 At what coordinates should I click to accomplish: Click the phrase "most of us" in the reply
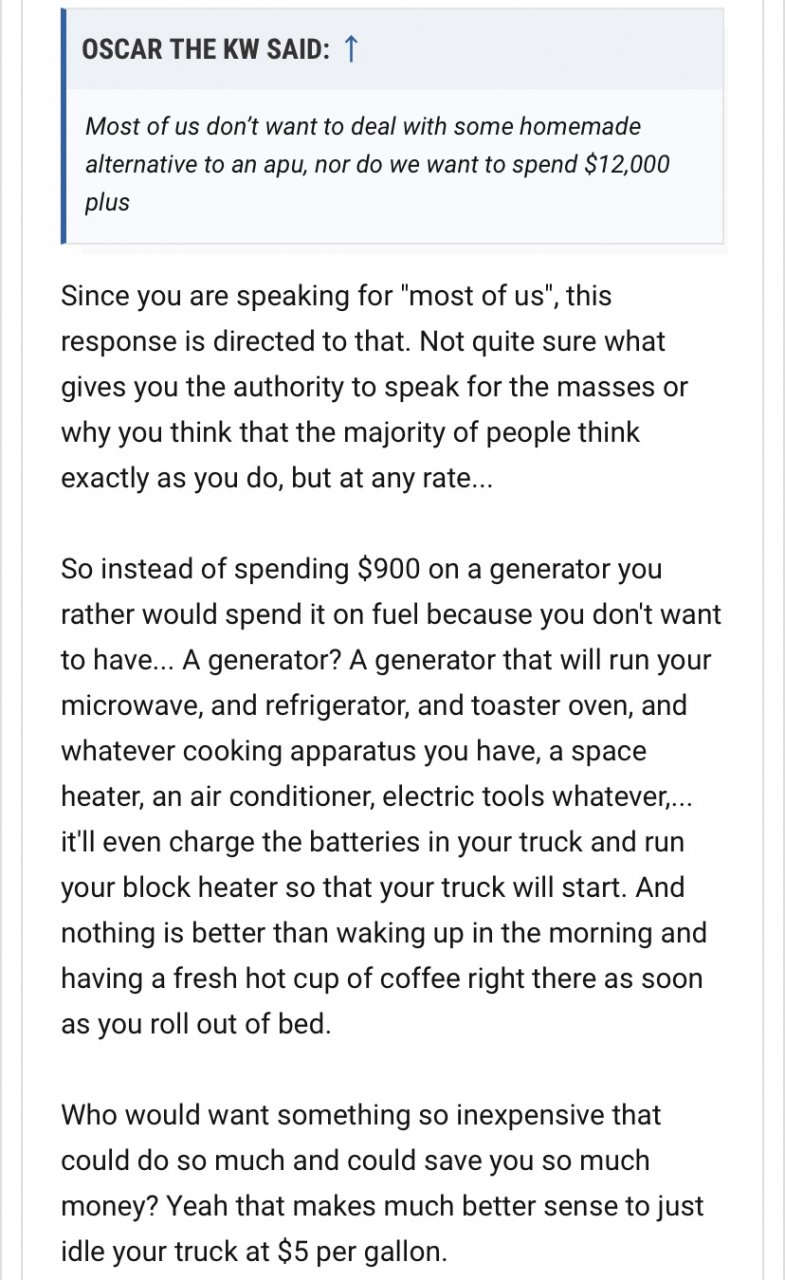tap(477, 296)
